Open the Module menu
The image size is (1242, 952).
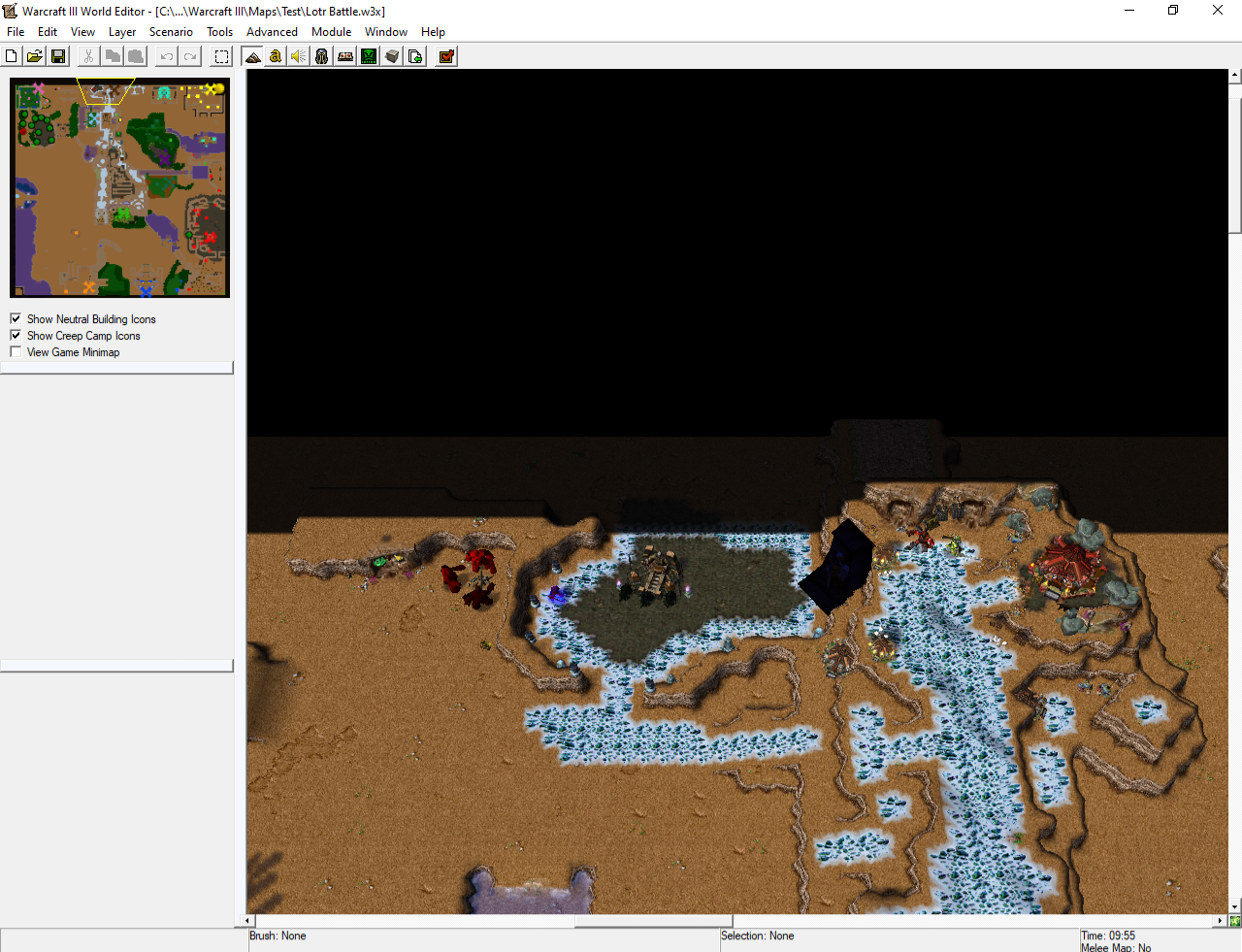[331, 32]
